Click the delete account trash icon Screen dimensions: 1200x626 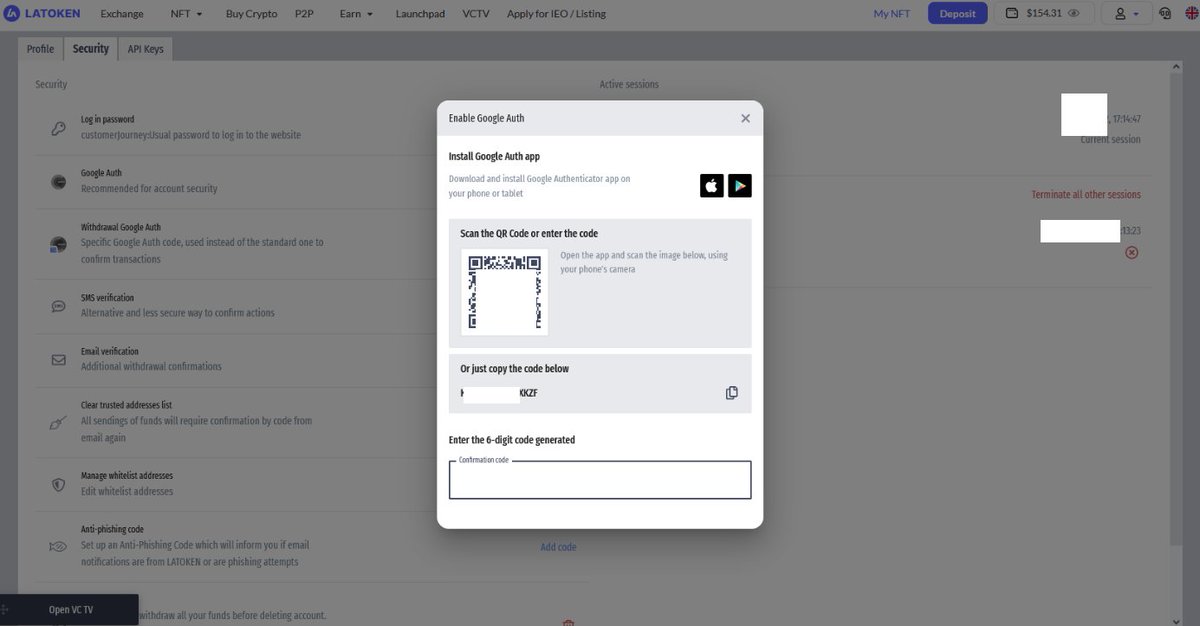[x=568, y=622]
